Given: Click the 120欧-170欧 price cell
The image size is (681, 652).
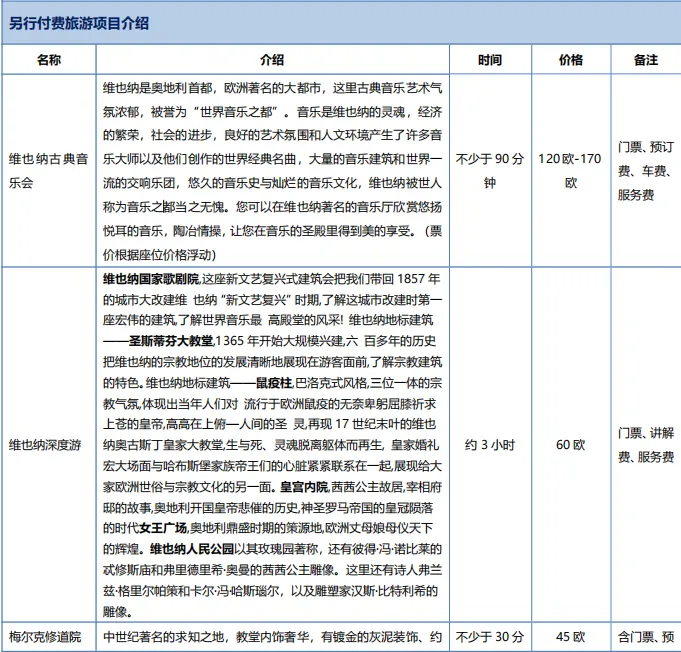Looking at the screenshot, I should (570, 171).
